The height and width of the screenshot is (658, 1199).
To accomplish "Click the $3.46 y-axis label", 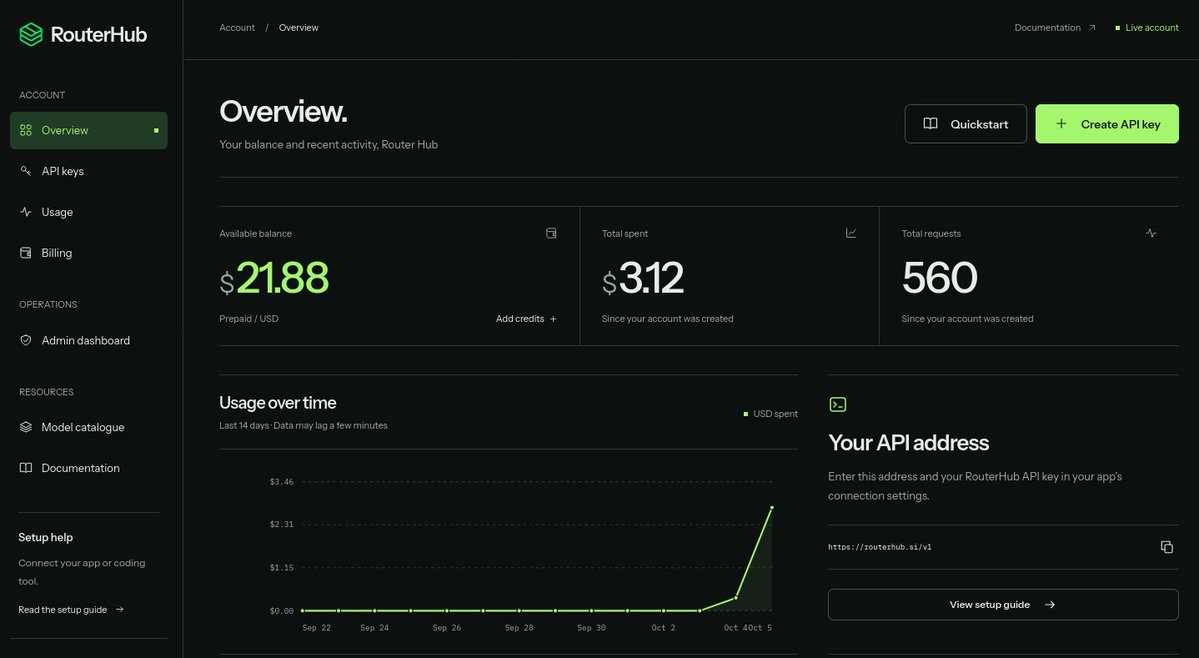I will tap(281, 481).
